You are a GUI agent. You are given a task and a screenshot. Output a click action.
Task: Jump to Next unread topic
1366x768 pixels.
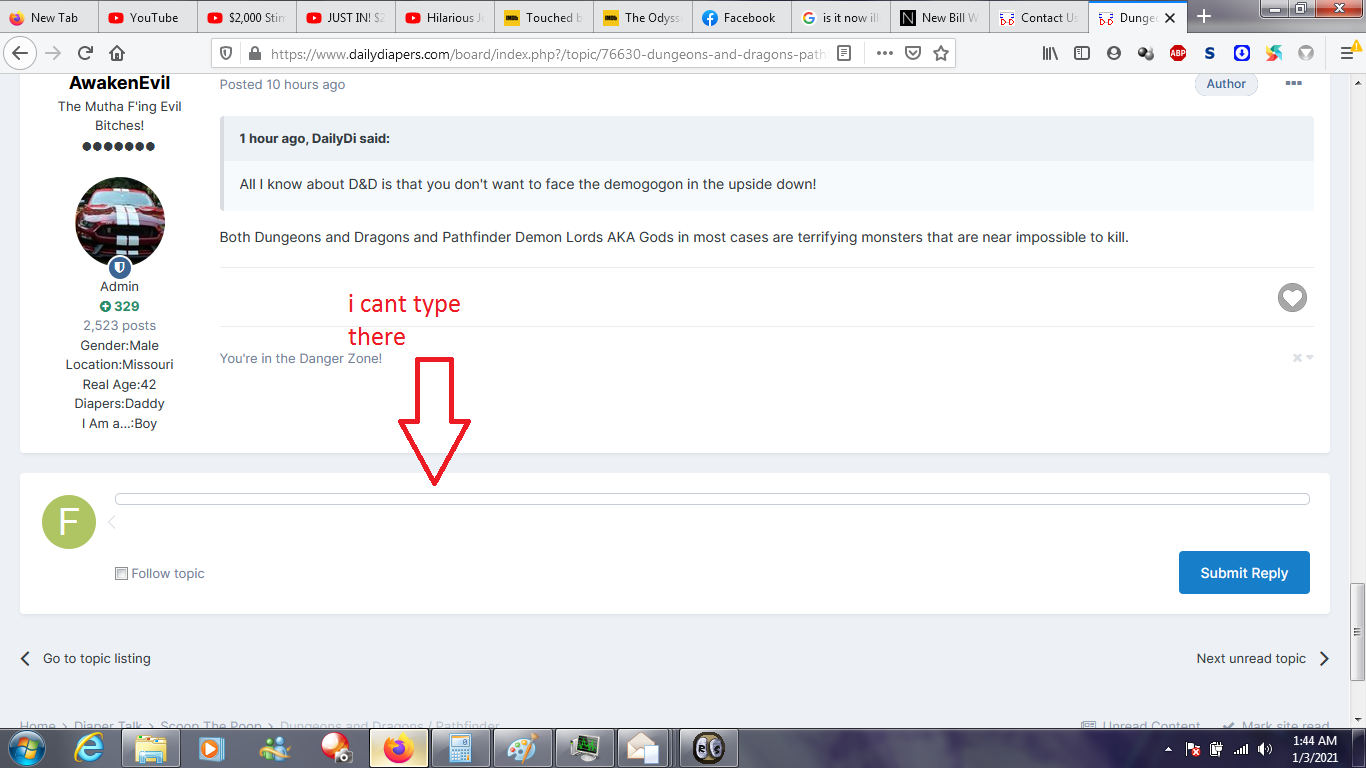pos(1263,658)
